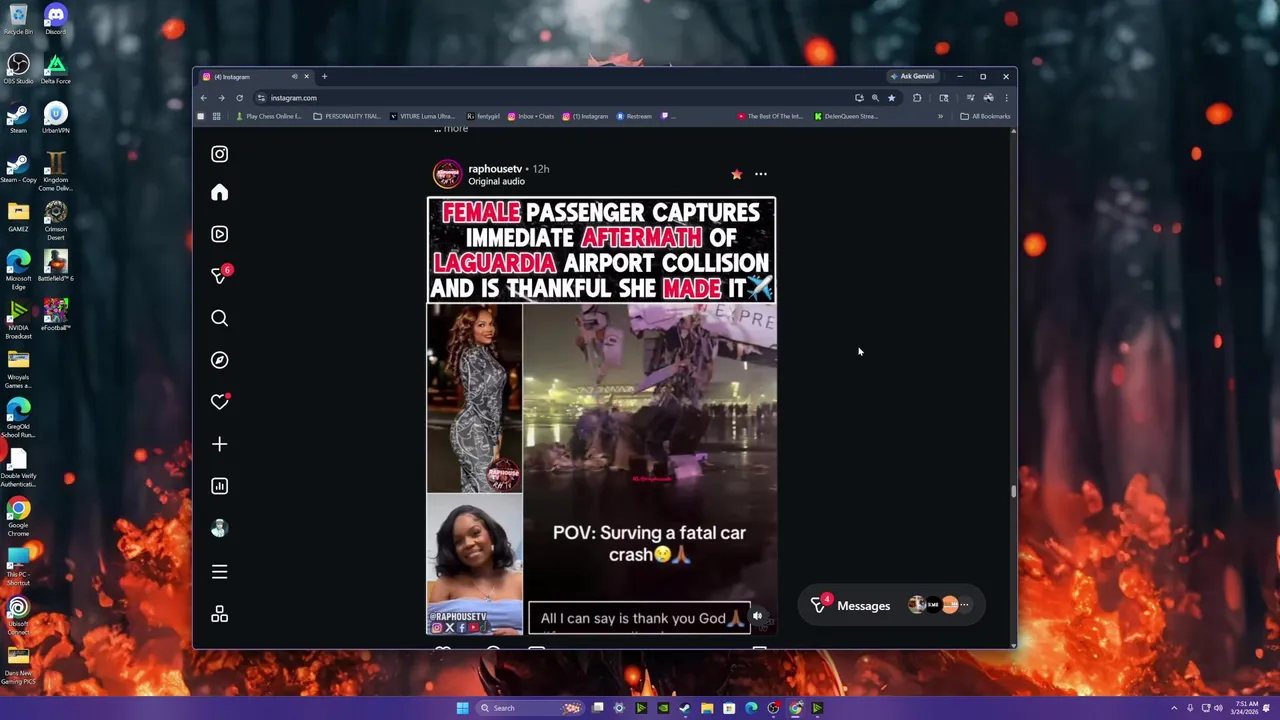Image resolution: width=1280 pixels, height=720 pixels.
Task: Open the Reels icon in sidebar
Action: tap(219, 234)
